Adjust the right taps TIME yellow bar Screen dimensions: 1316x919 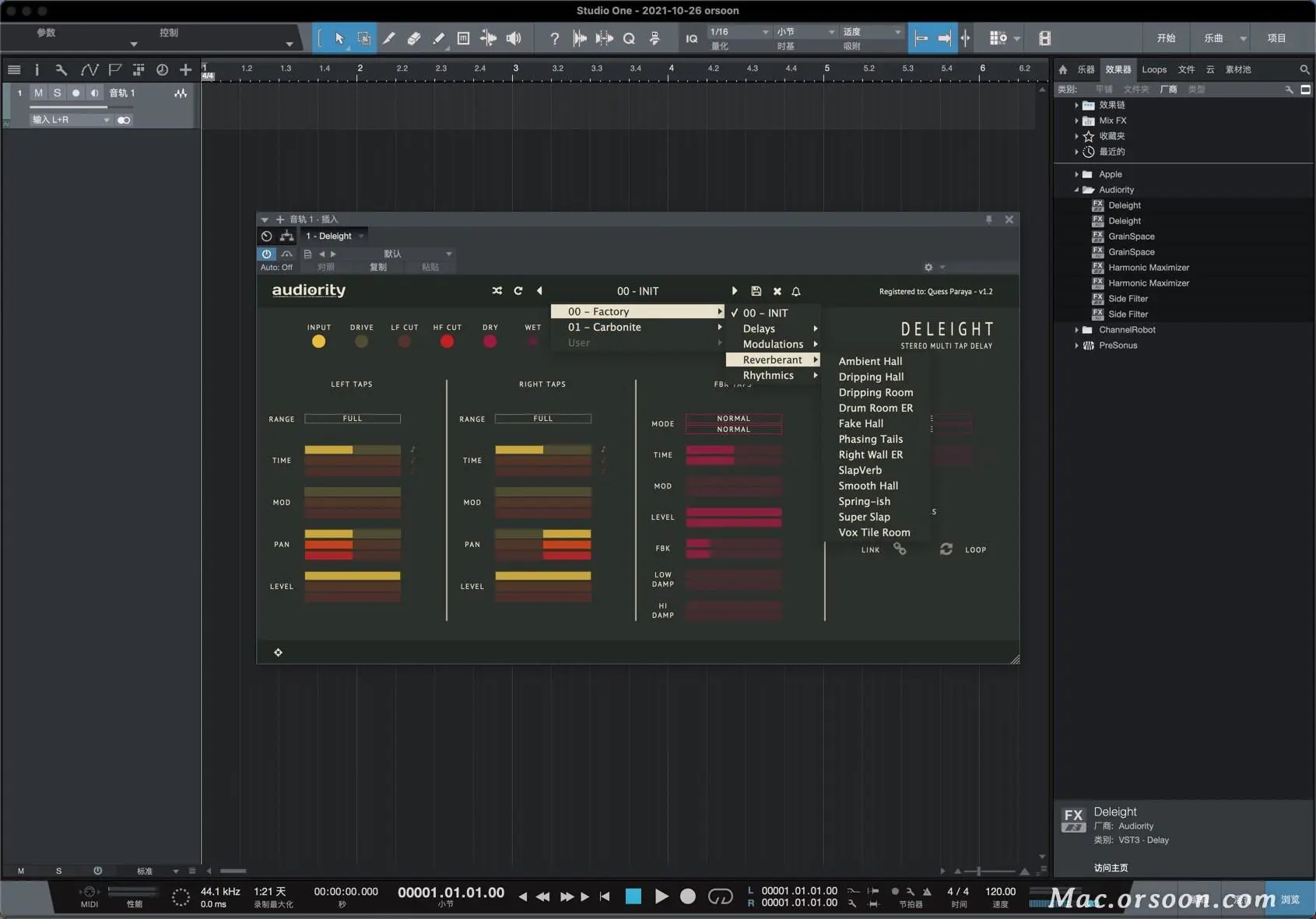542,450
